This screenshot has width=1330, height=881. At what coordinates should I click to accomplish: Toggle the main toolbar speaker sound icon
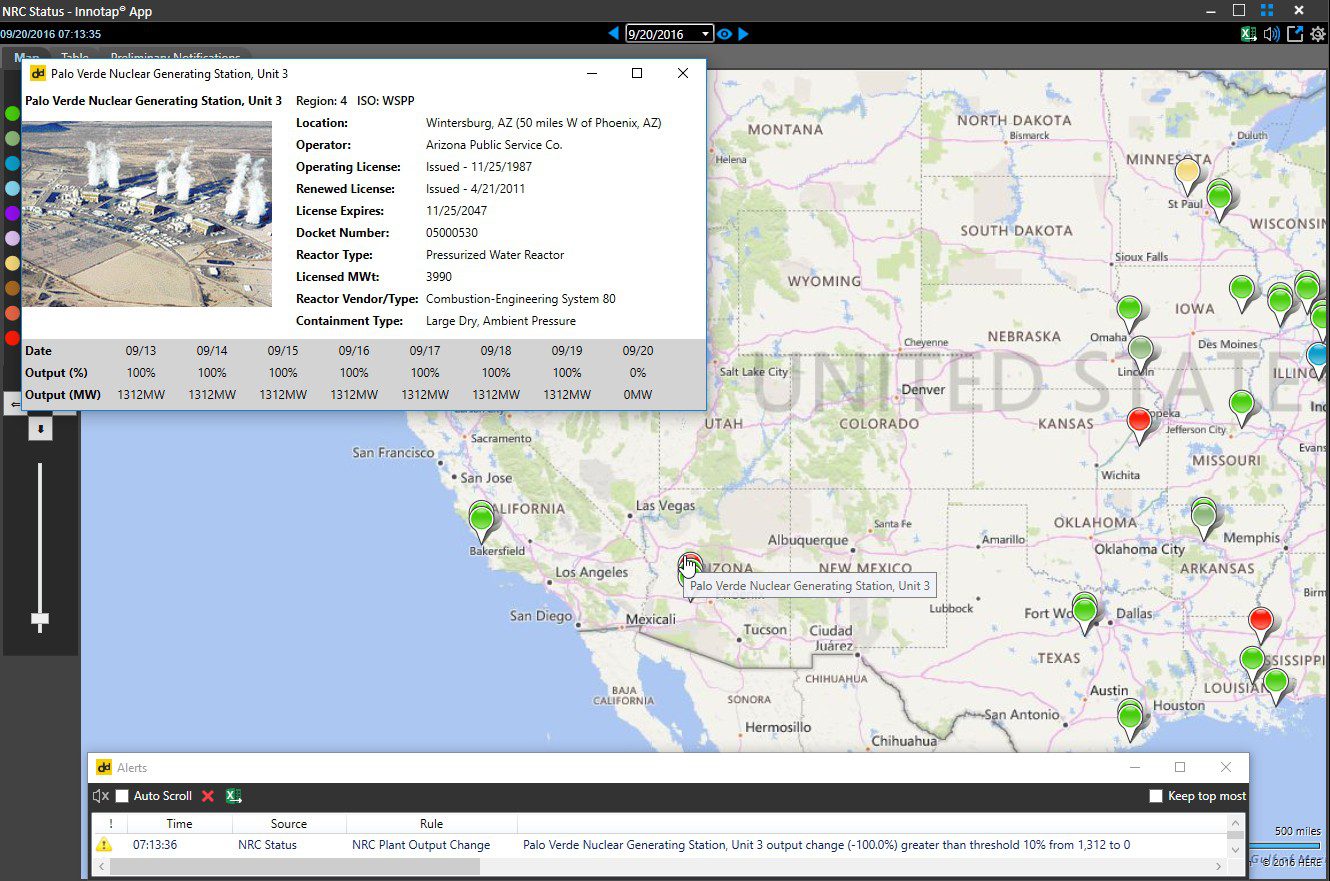click(x=1271, y=34)
